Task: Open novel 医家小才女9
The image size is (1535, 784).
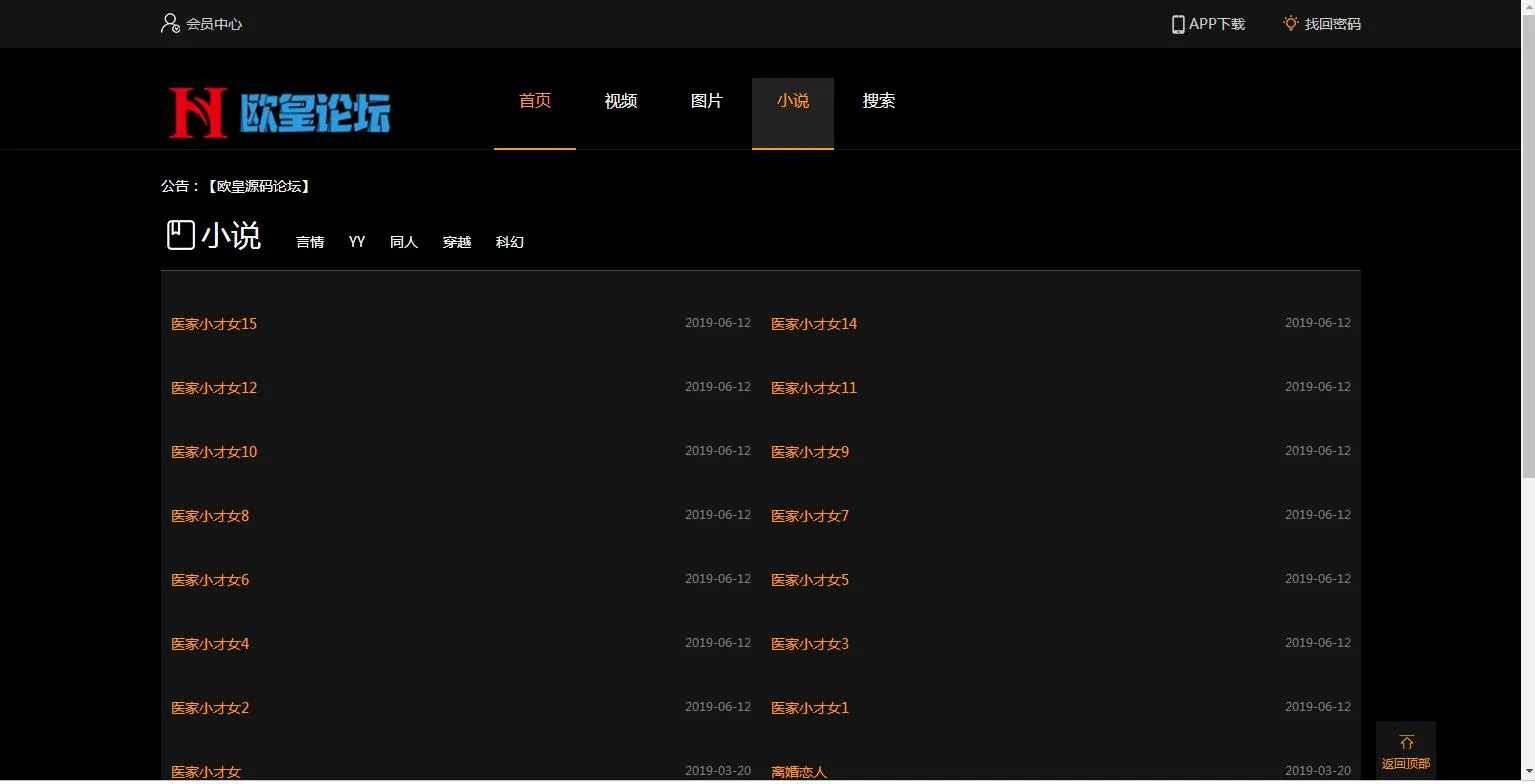Action: tap(810, 452)
